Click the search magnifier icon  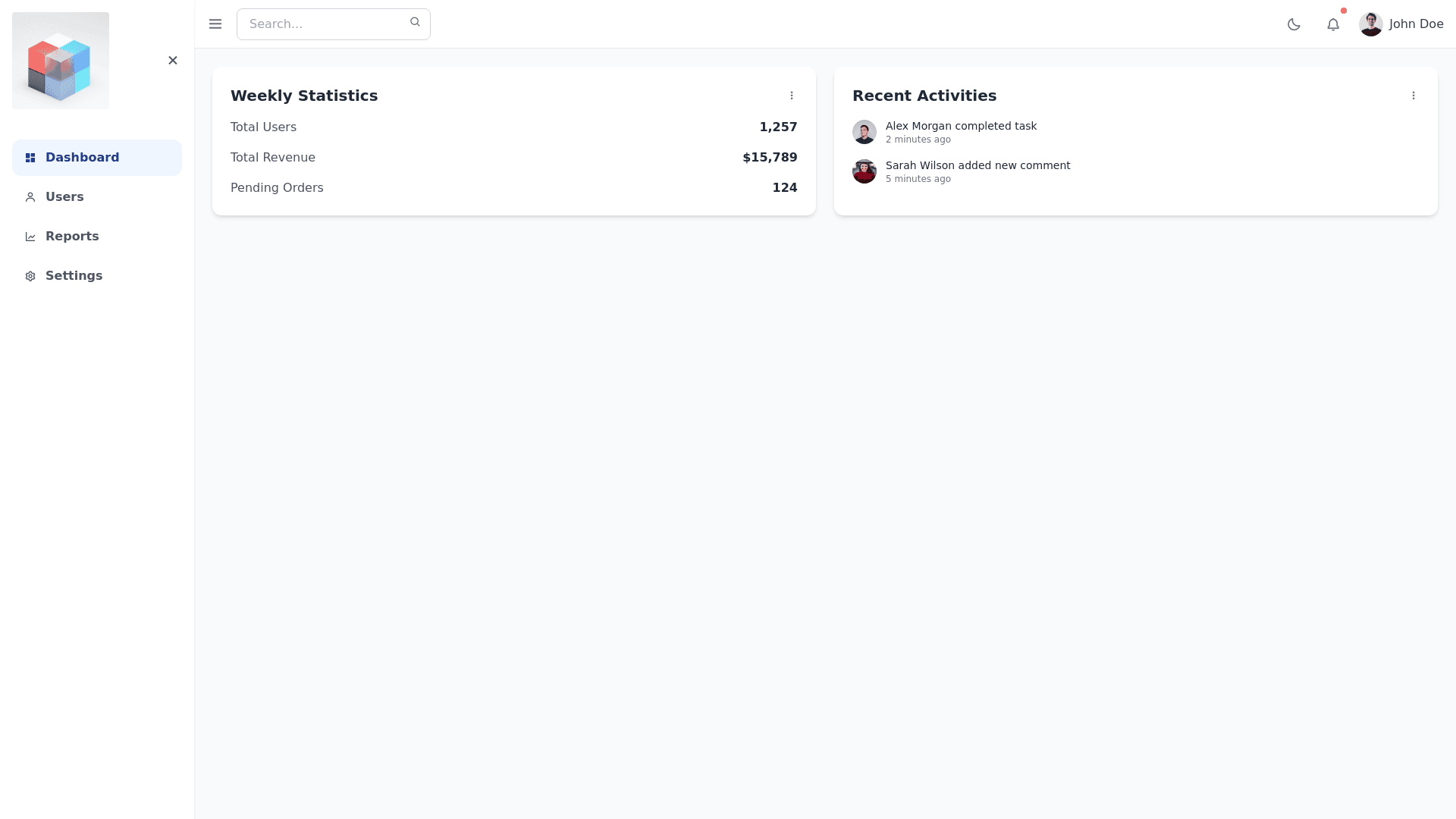(x=415, y=23)
